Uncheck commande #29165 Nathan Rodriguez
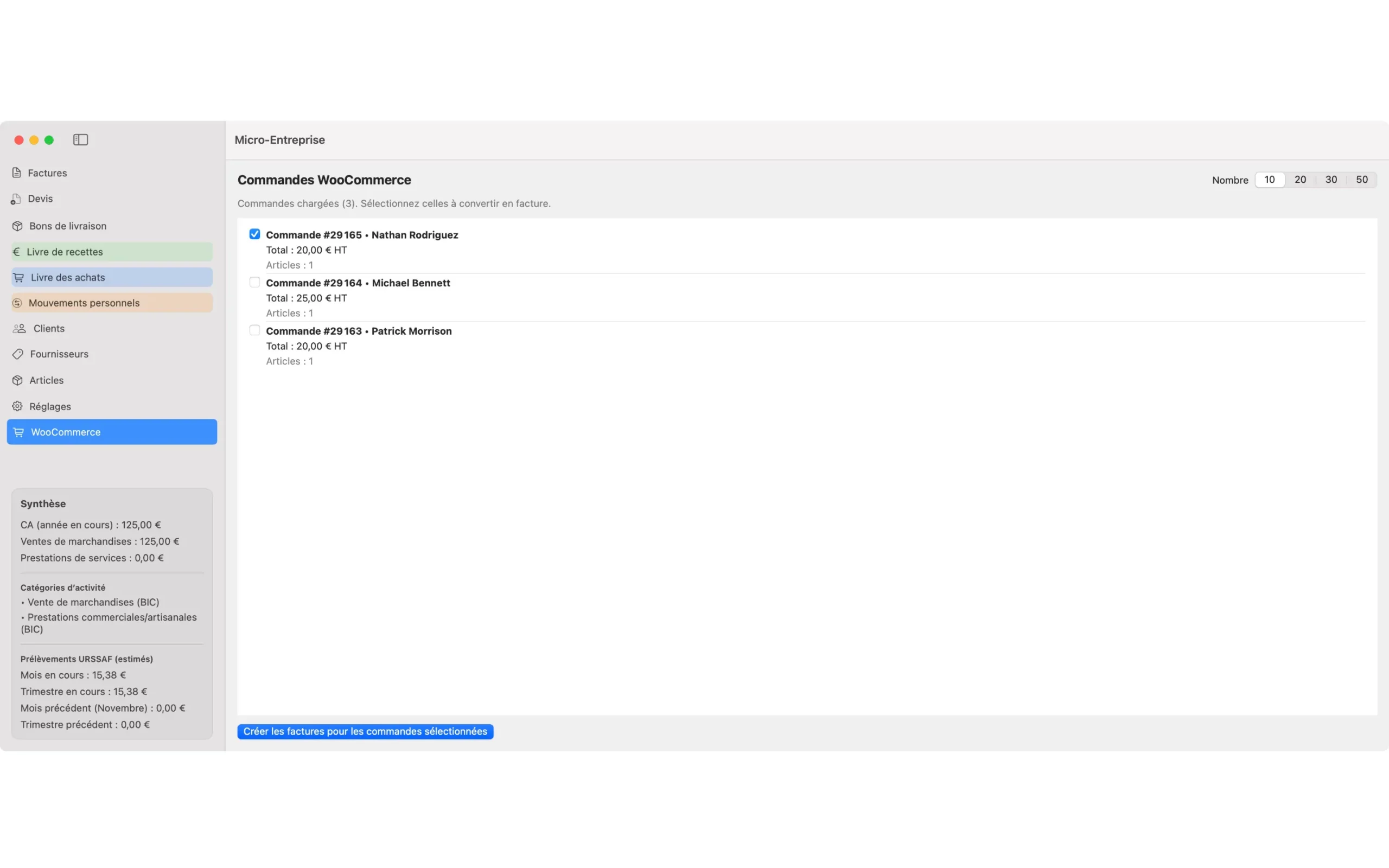The width and height of the screenshot is (1389, 868). (x=254, y=234)
